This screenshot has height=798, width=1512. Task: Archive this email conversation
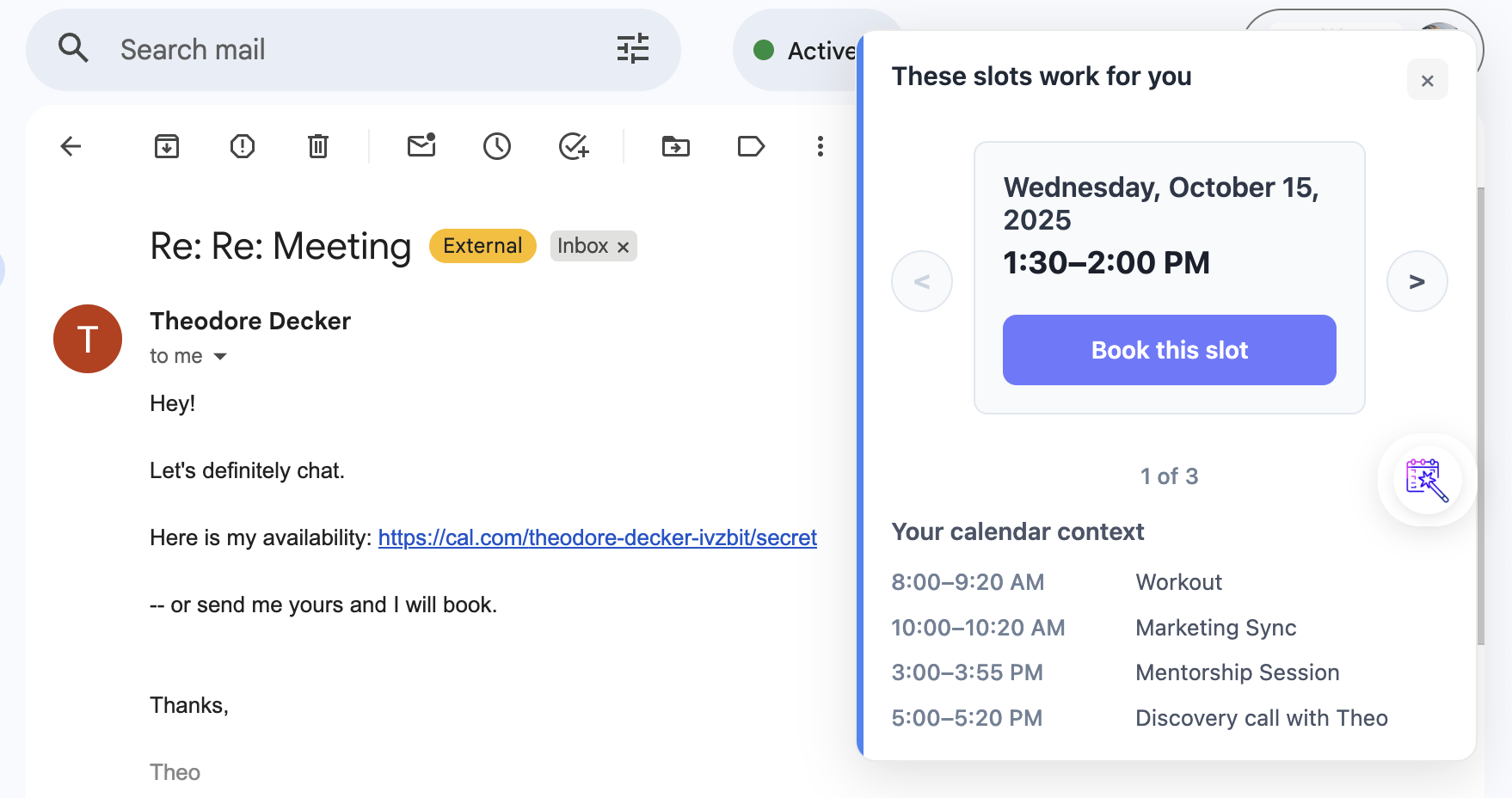pyautogui.click(x=167, y=146)
